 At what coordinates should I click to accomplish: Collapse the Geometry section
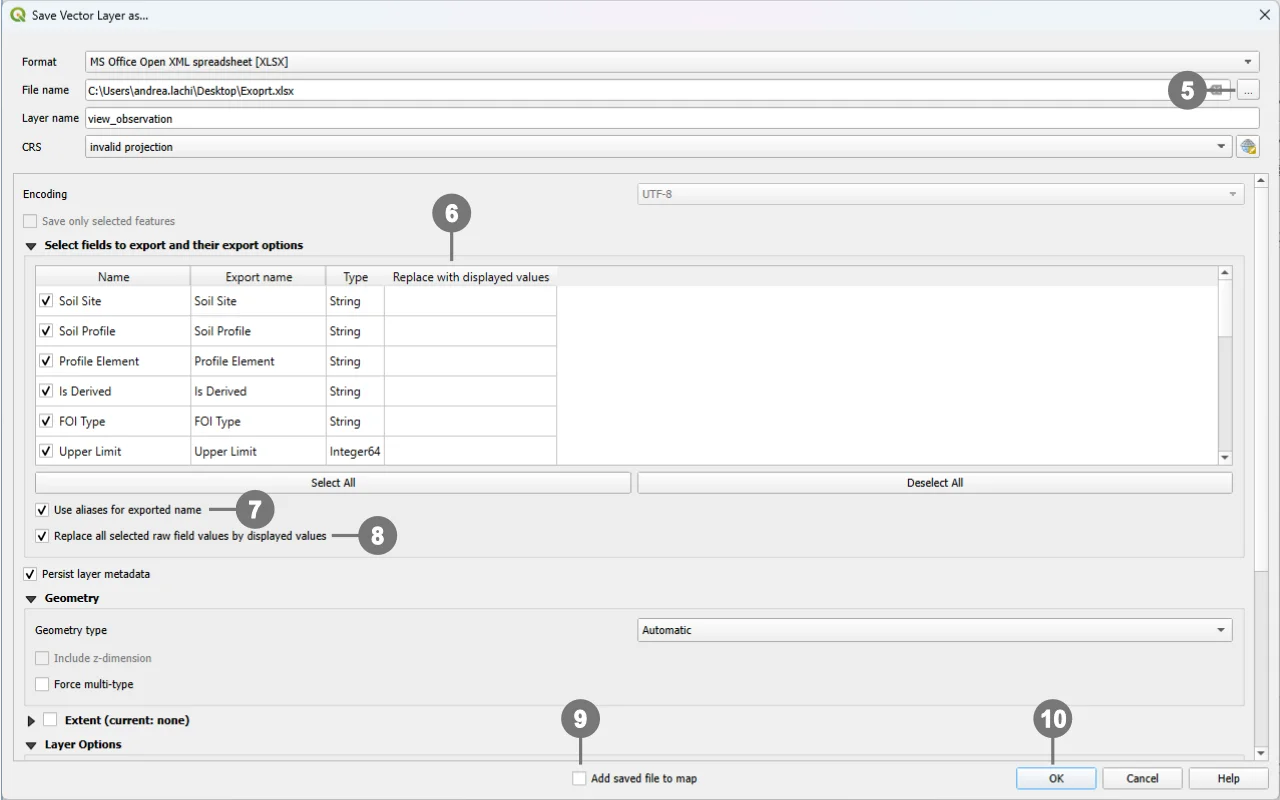tap(31, 599)
